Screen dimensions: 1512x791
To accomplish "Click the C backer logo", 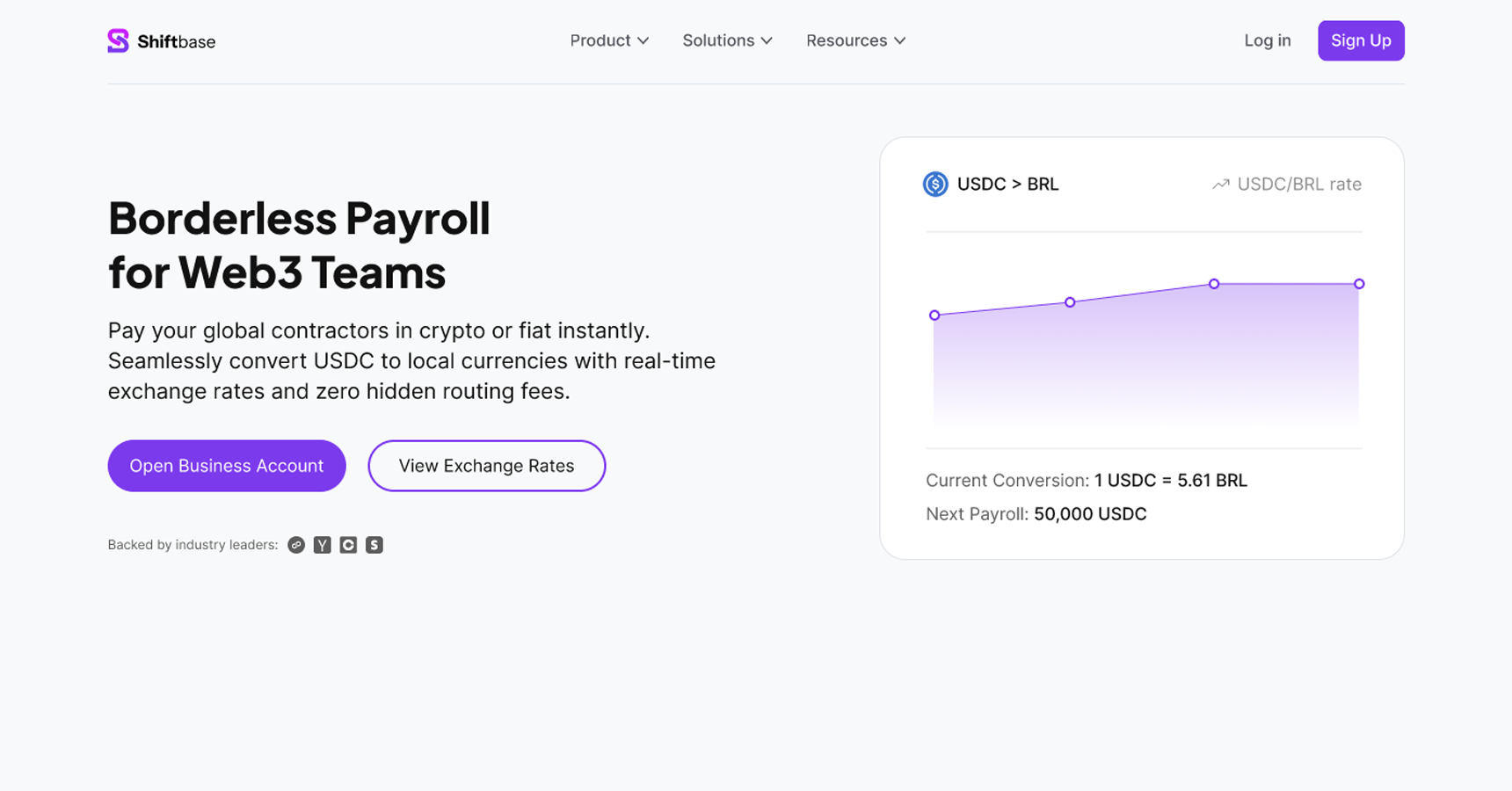I will coord(348,545).
